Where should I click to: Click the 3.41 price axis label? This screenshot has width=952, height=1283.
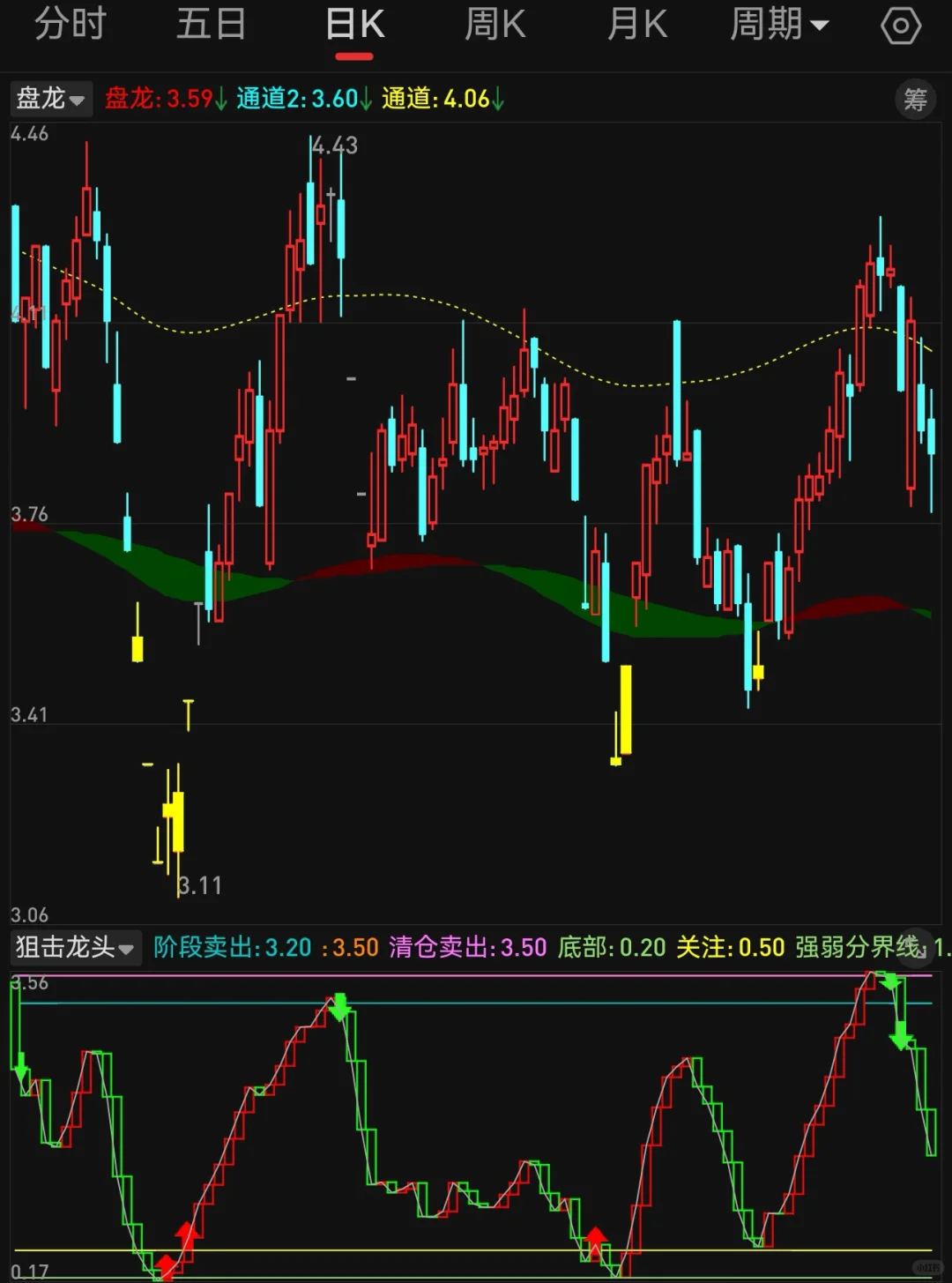pyautogui.click(x=29, y=714)
